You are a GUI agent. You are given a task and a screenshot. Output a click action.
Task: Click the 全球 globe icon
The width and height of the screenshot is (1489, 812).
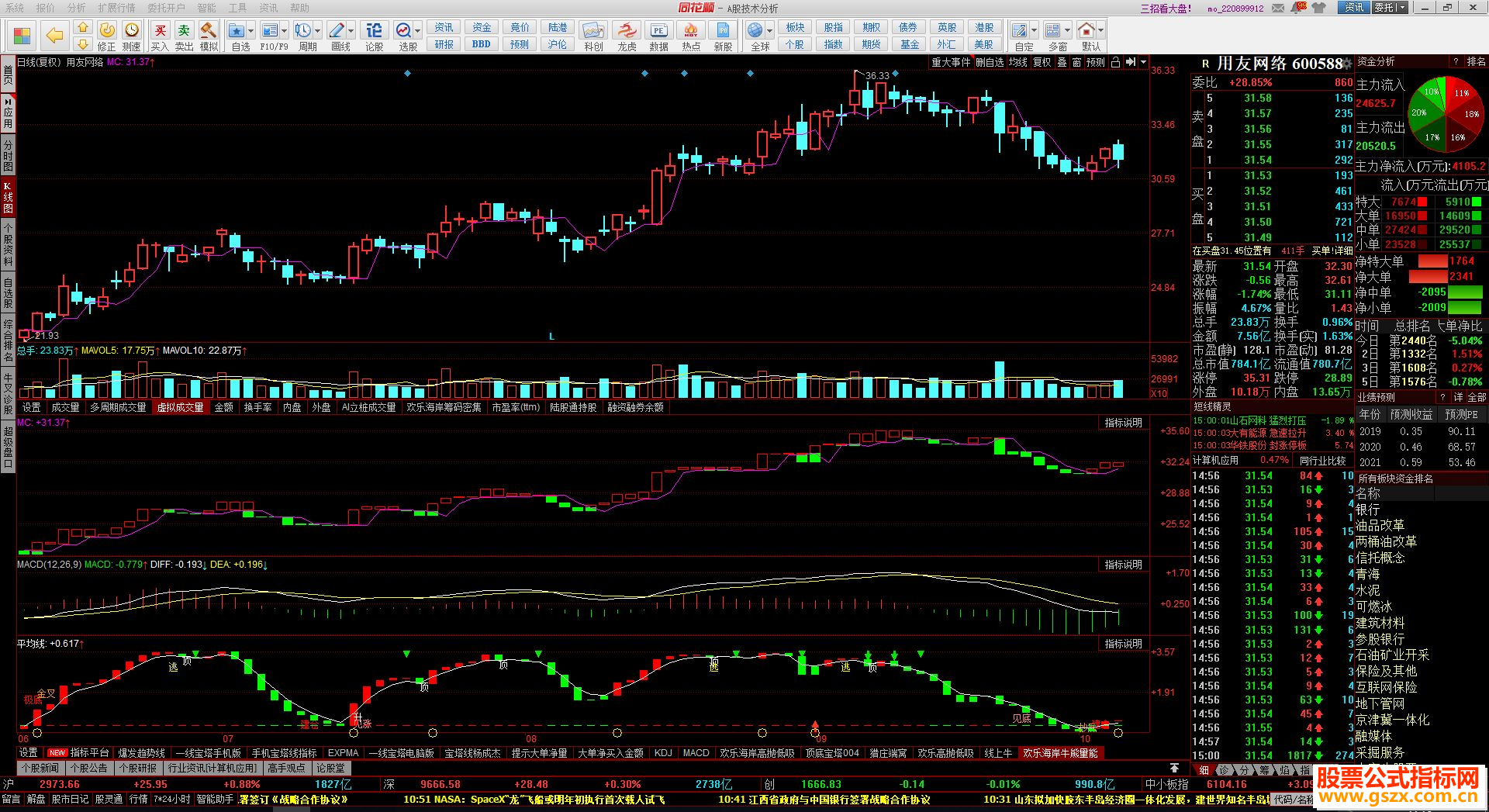coord(755,30)
